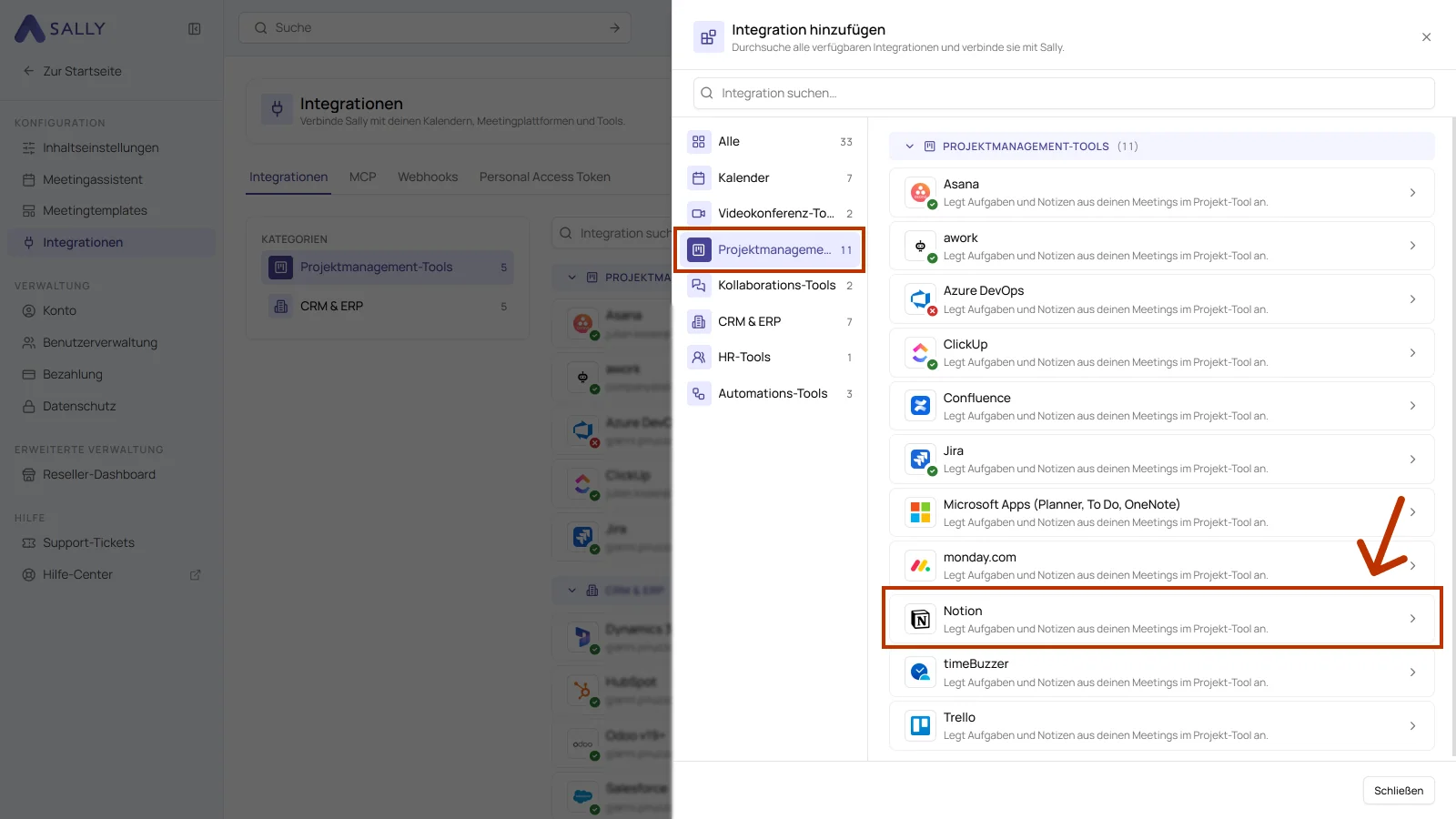Collapse the Projektmanagement-Tools group header
Viewport: 1456px width, 819px height.
click(1161, 146)
